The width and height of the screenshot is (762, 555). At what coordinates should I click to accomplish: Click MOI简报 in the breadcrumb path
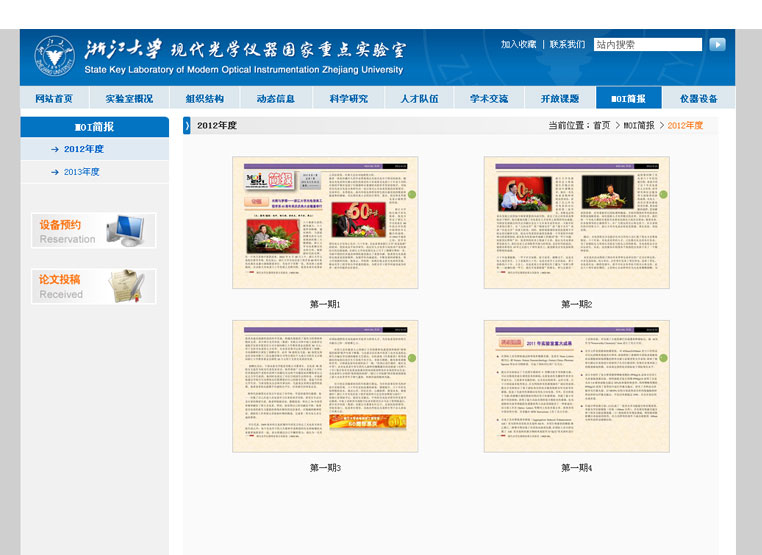point(639,126)
